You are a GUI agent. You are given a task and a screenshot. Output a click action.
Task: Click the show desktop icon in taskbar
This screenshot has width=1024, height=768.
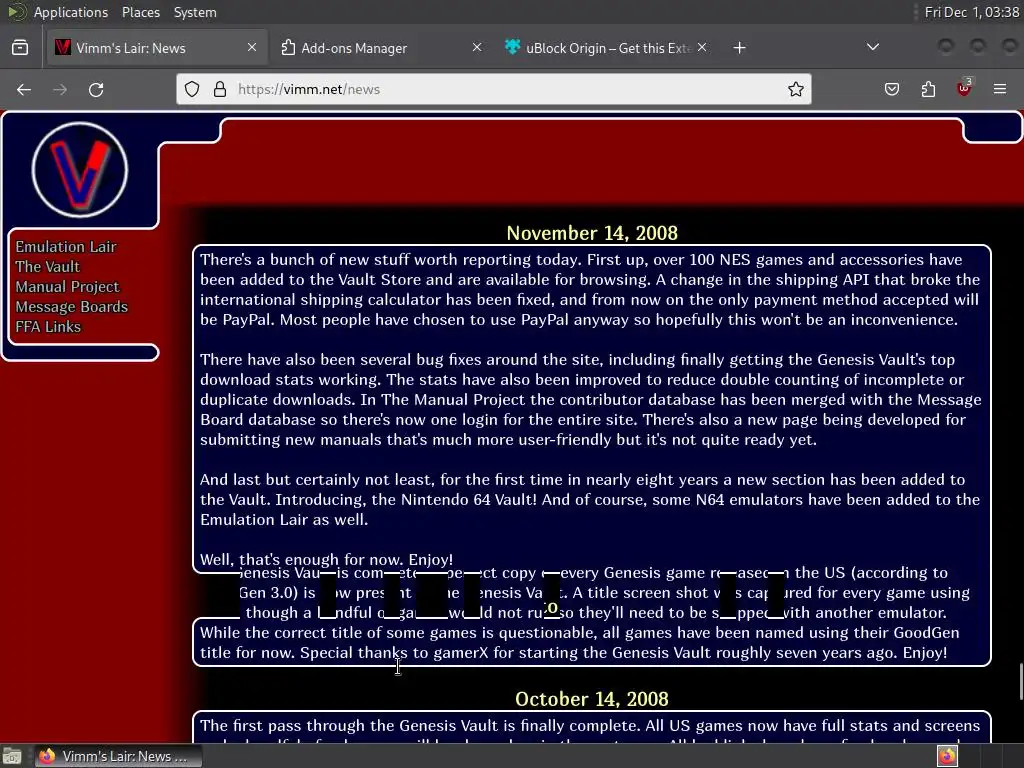tap(12, 756)
